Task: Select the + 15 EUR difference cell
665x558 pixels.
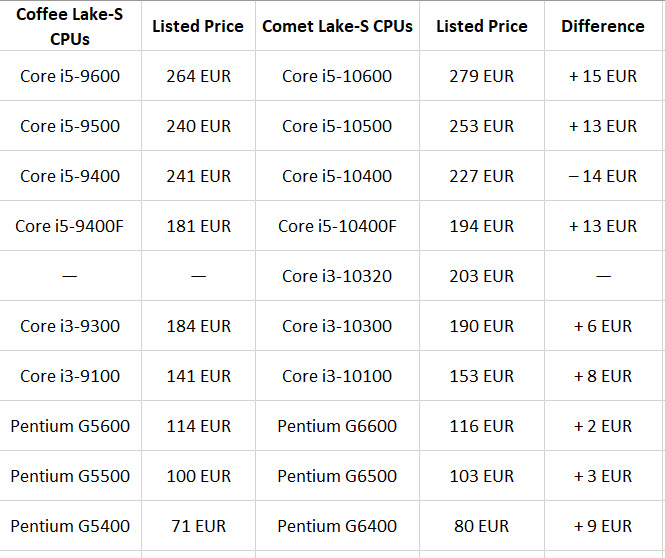Action: [603, 76]
